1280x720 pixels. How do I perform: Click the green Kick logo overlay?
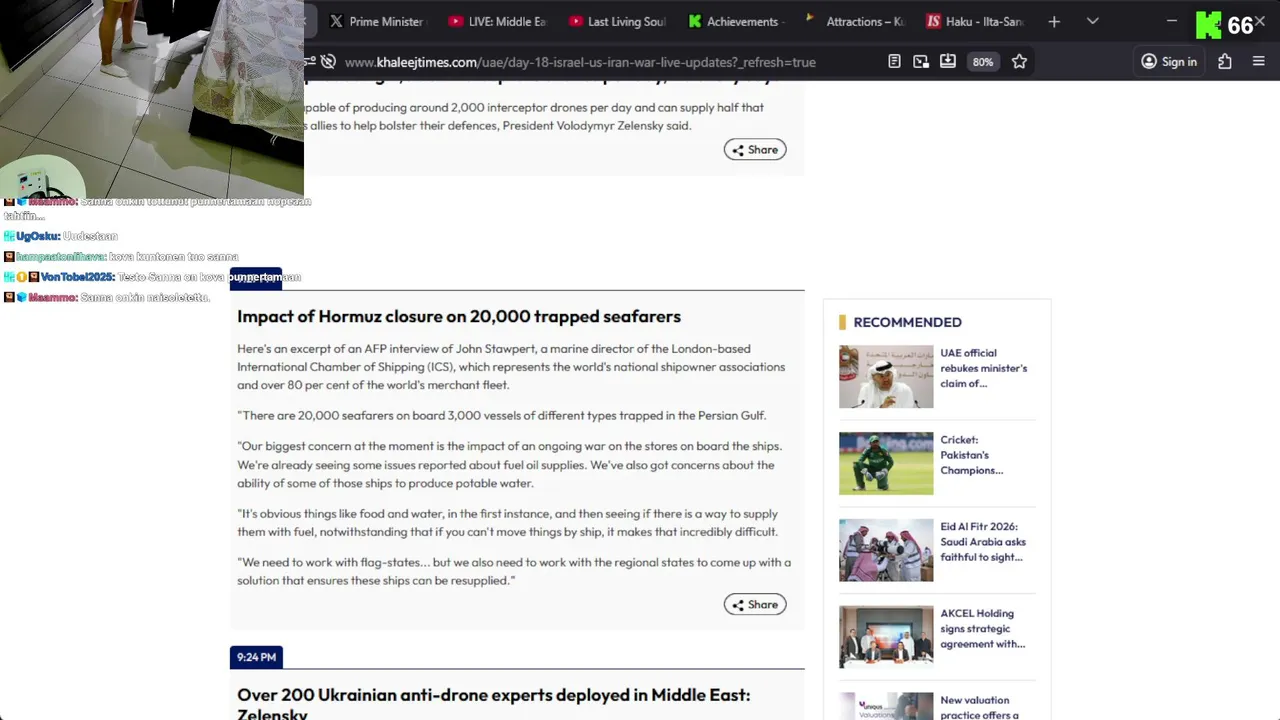click(1209, 25)
